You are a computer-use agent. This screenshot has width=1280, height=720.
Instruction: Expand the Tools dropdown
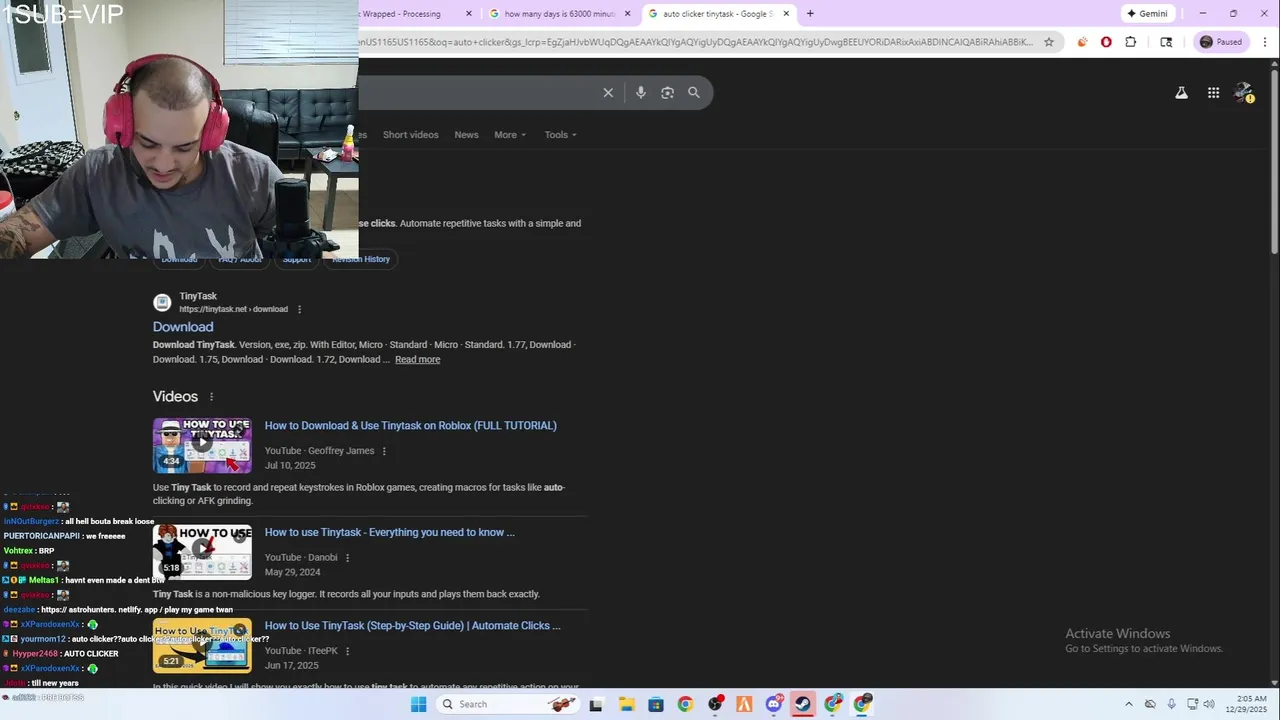coord(560,135)
